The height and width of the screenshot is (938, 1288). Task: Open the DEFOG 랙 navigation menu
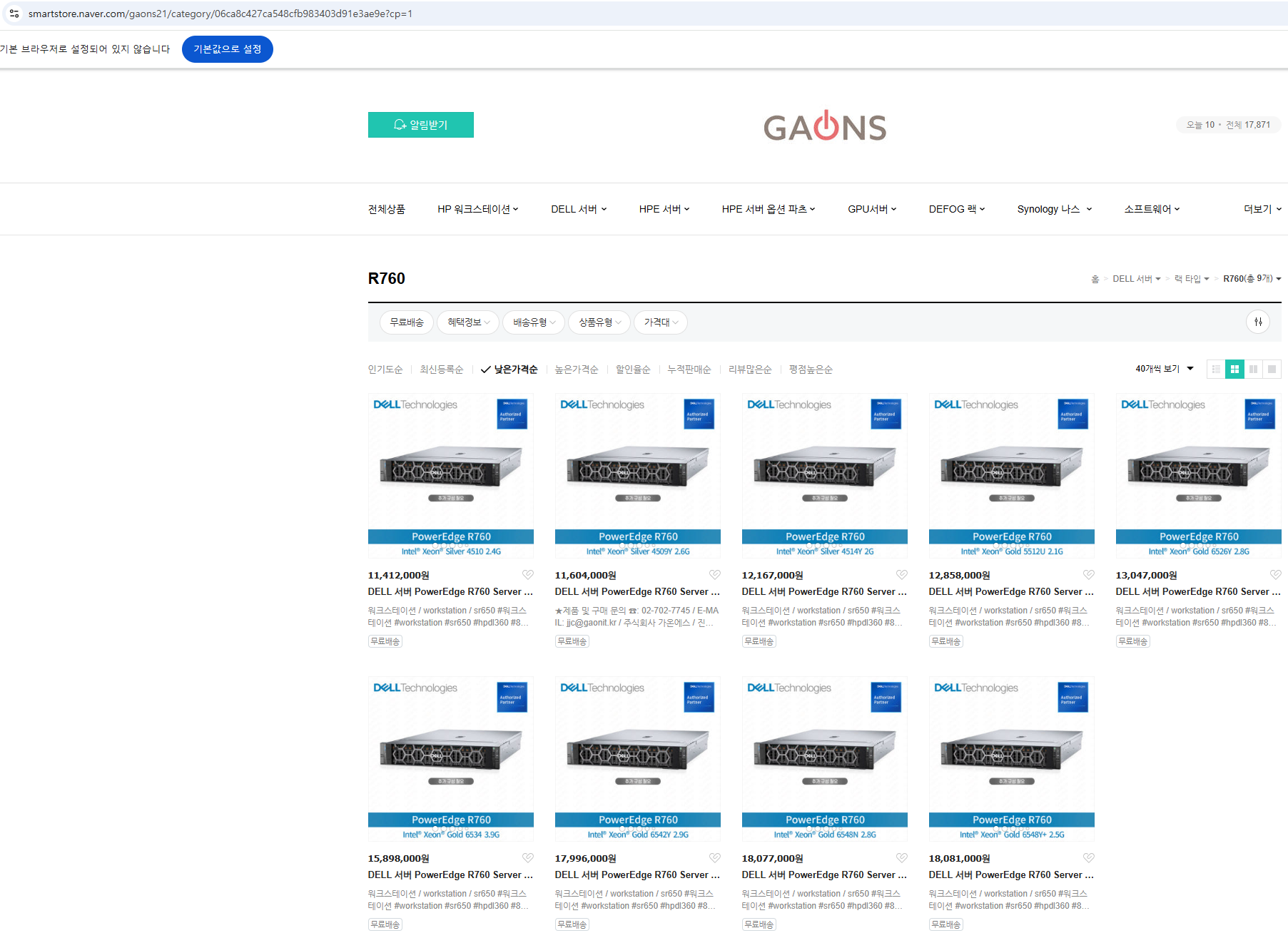pos(957,209)
